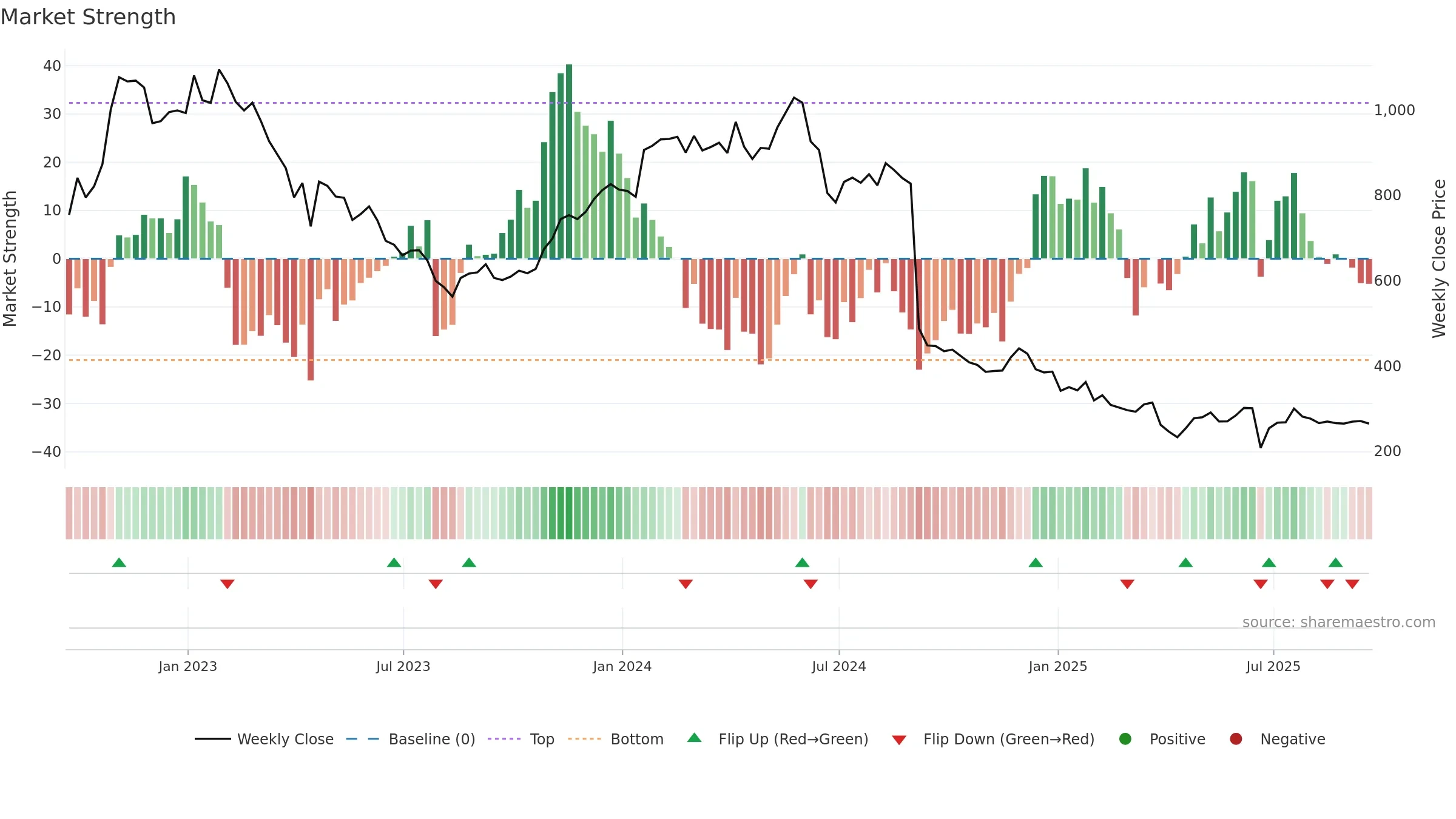Image resolution: width=1456 pixels, height=819 pixels.
Task: Click the red Negative circle in legend
Action: click(x=1236, y=739)
